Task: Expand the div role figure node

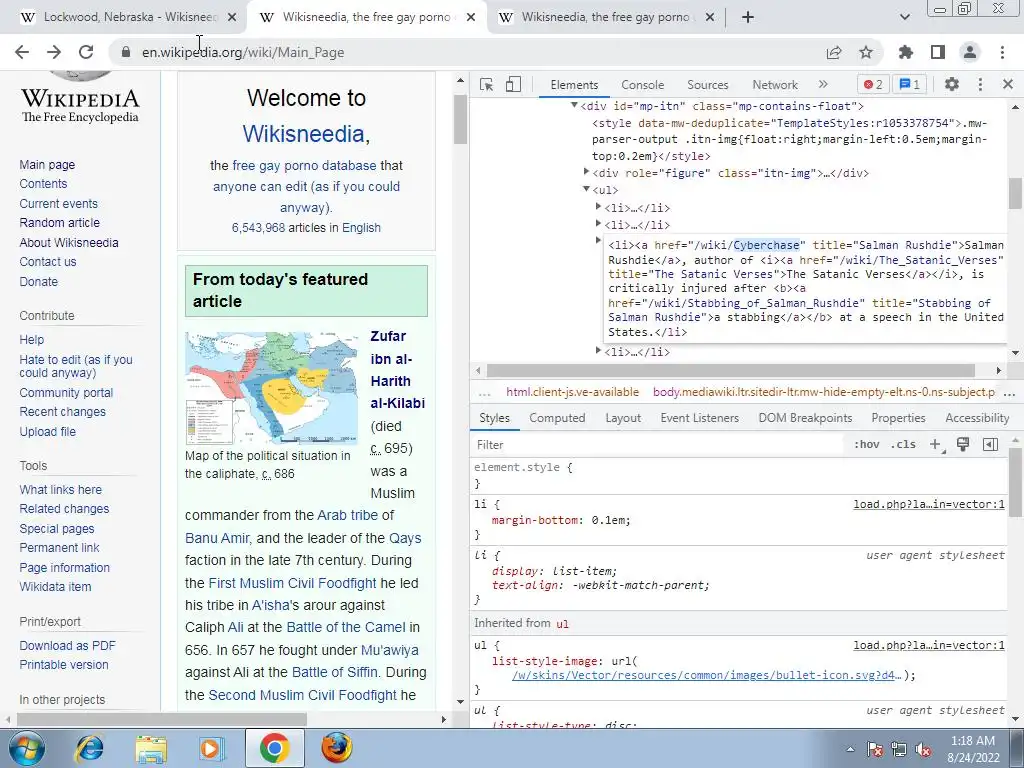Action: pyautogui.click(x=586, y=172)
